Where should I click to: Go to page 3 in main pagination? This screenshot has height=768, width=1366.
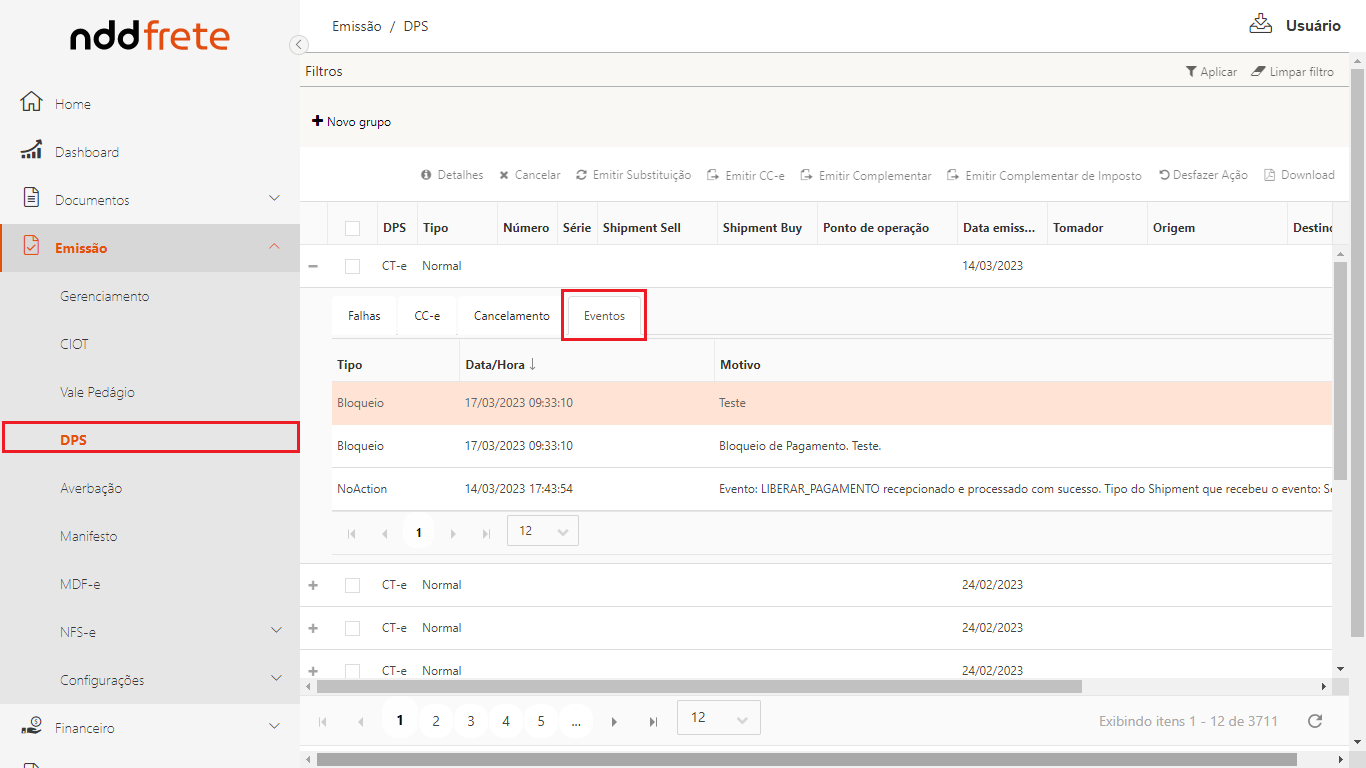471,721
